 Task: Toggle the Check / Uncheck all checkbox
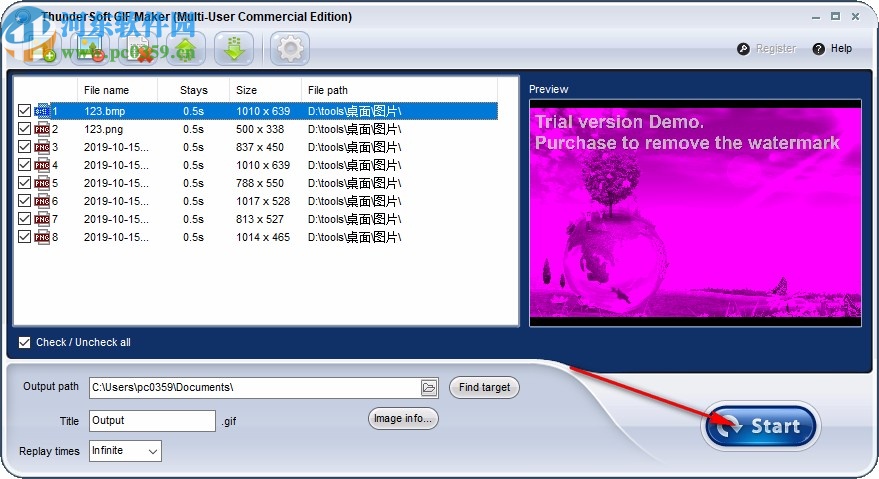click(x=24, y=342)
